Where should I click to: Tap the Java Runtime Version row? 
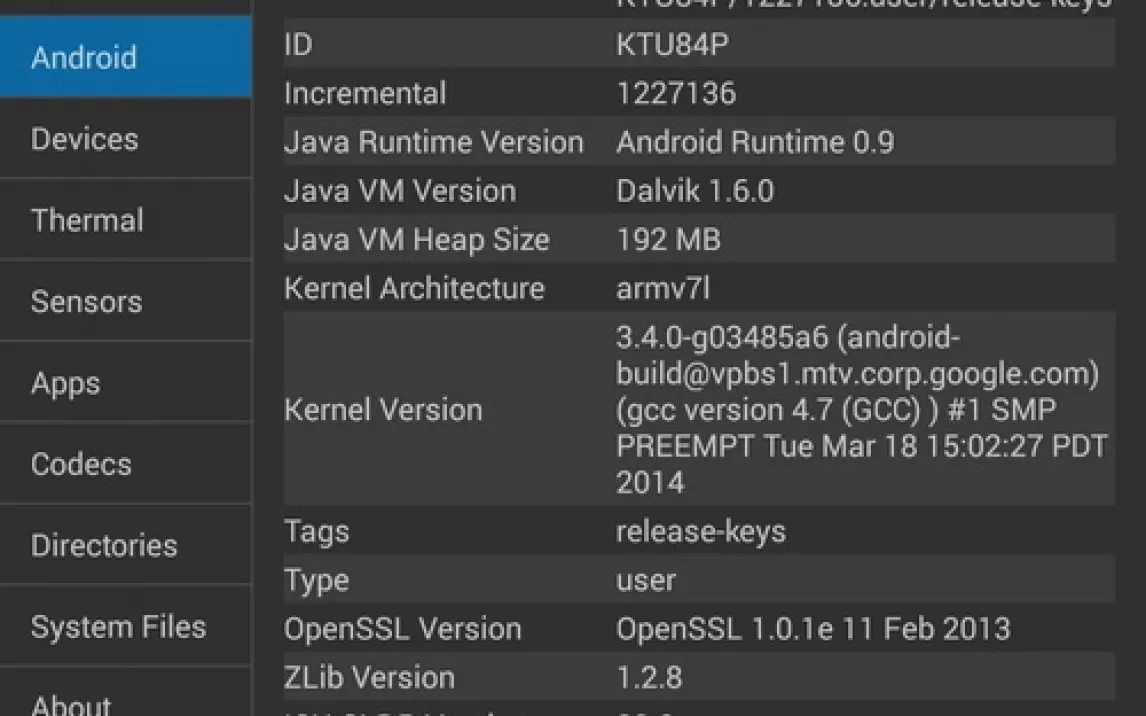tap(698, 142)
